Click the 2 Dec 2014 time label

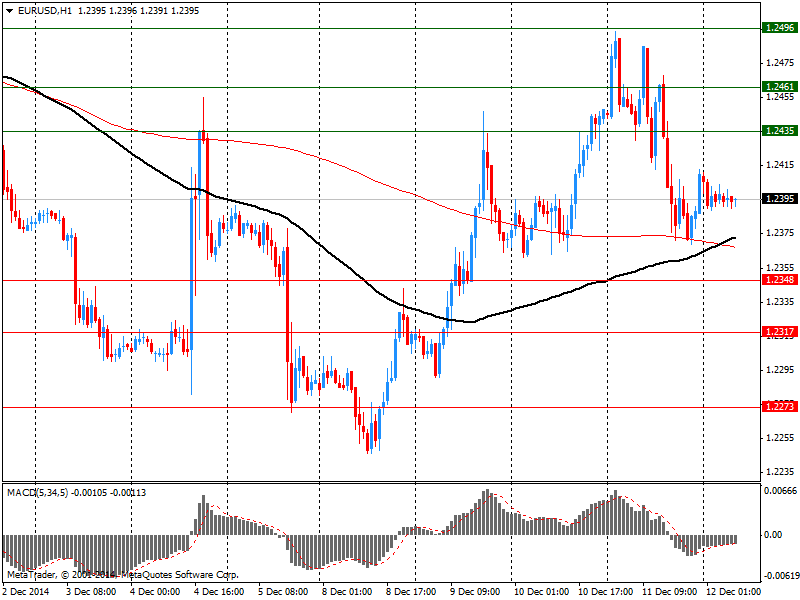(x=26, y=592)
